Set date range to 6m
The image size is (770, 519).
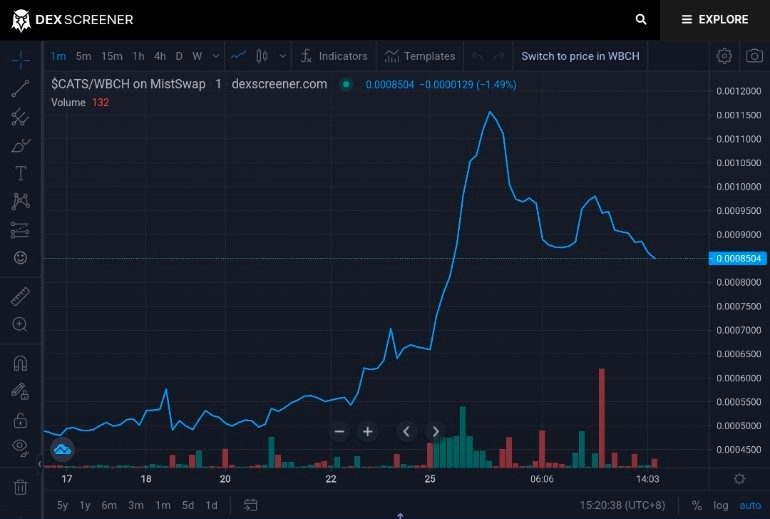[x=109, y=505]
